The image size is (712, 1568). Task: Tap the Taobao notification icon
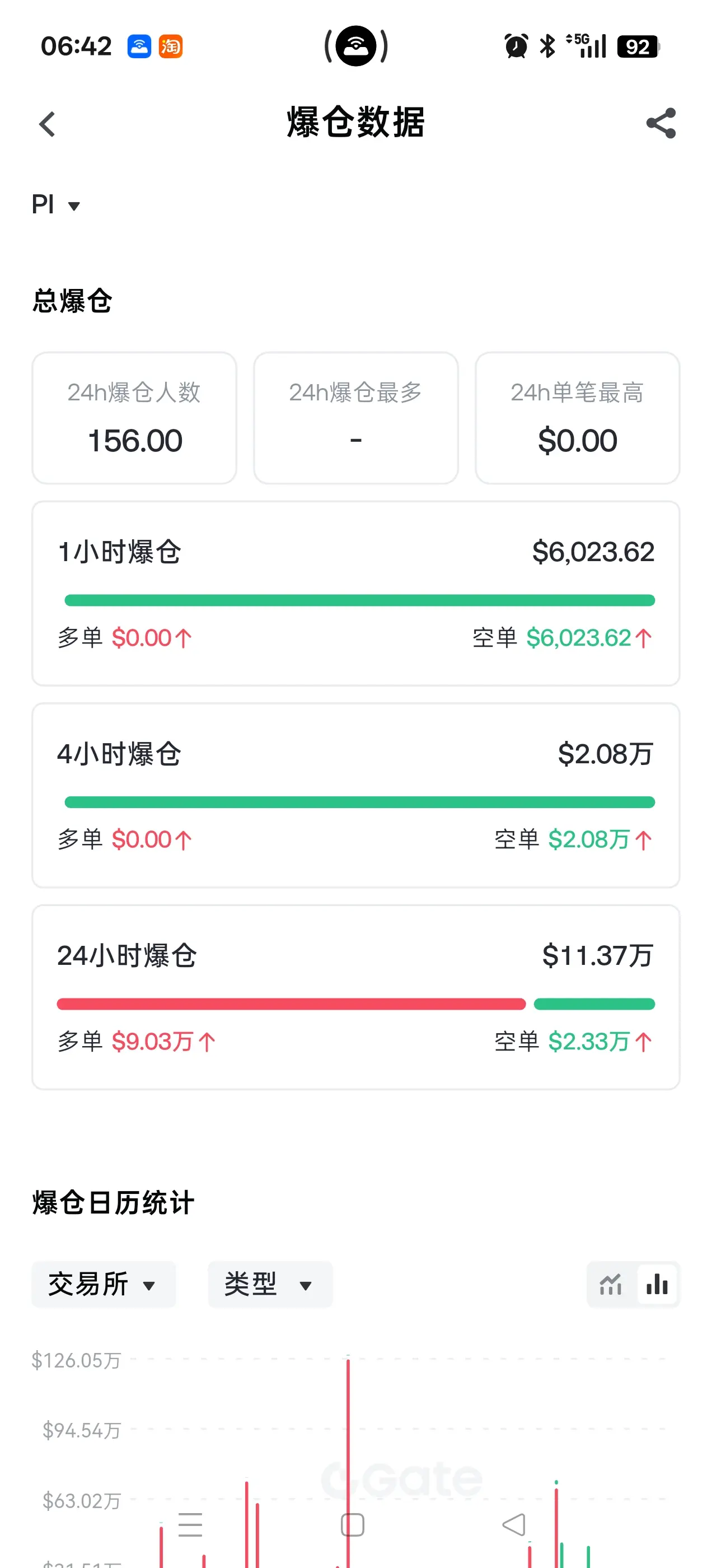pos(170,46)
